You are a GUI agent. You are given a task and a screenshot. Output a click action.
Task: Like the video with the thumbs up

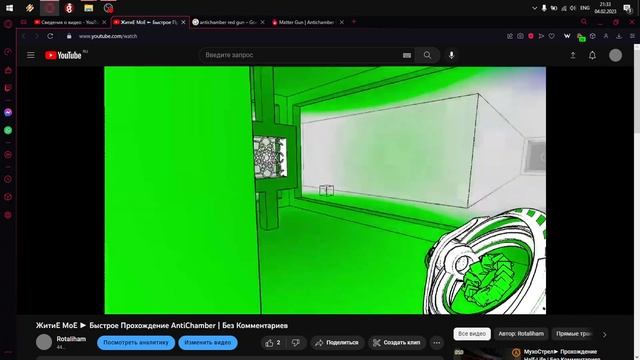273,343
